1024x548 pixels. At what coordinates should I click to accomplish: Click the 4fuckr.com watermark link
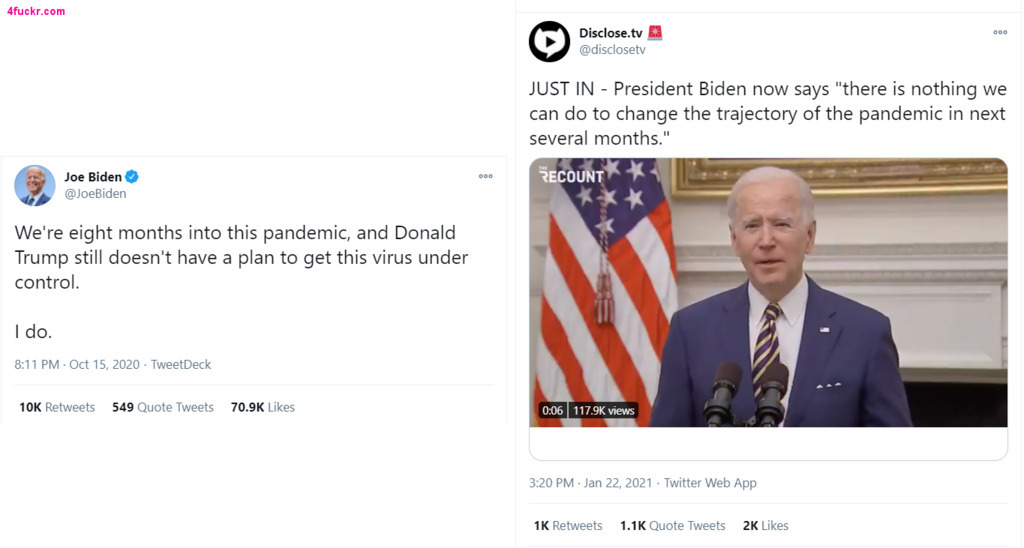pyautogui.click(x=36, y=11)
